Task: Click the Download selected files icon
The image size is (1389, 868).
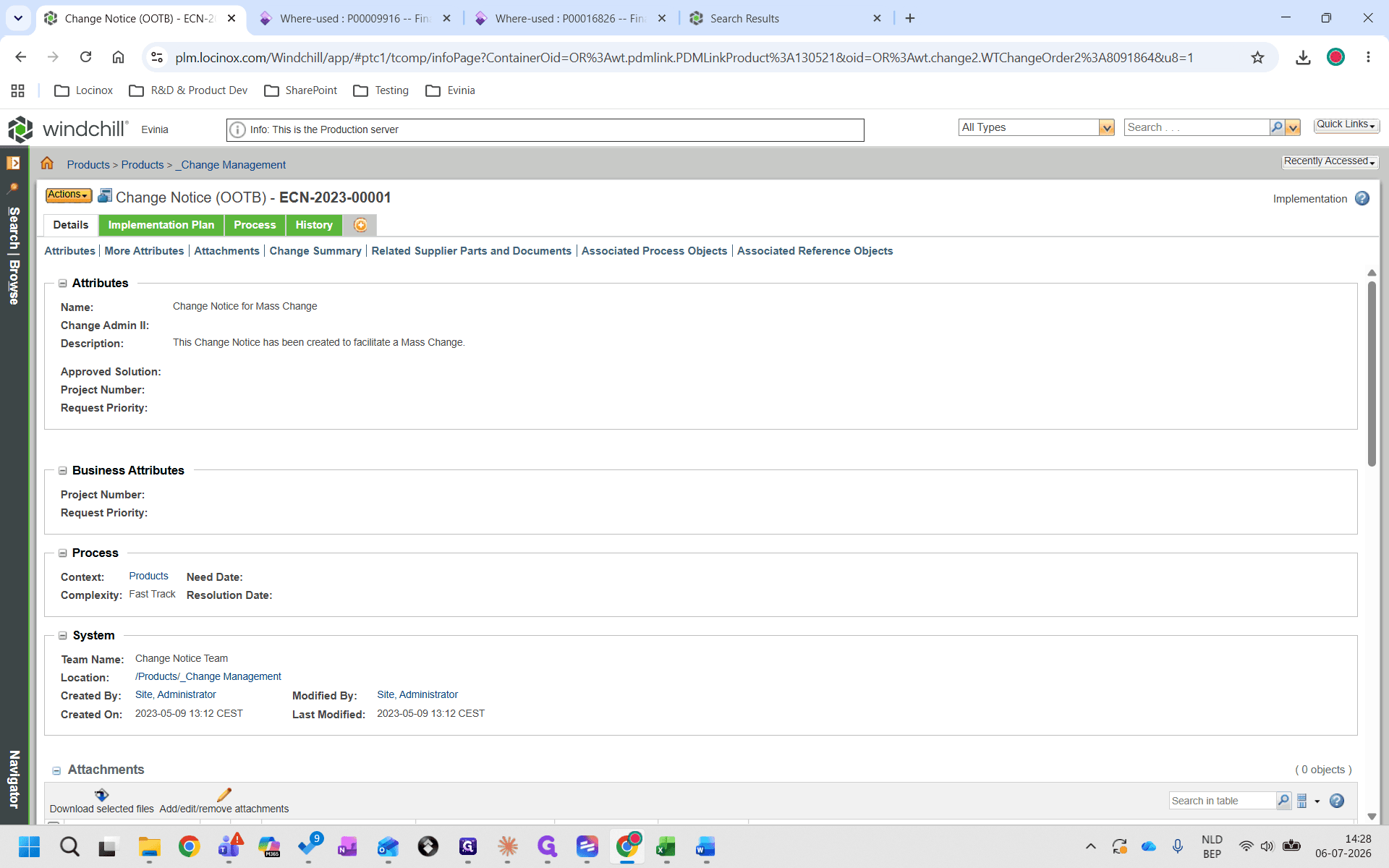Action: [101, 794]
